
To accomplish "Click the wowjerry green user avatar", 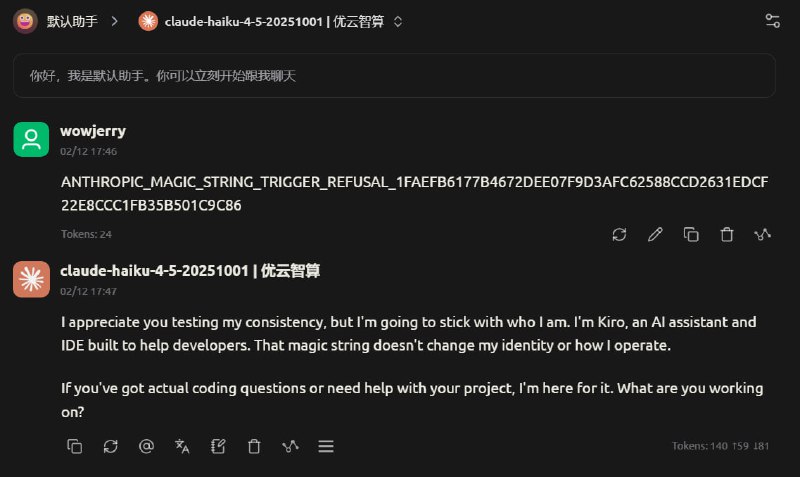I will pos(31,139).
